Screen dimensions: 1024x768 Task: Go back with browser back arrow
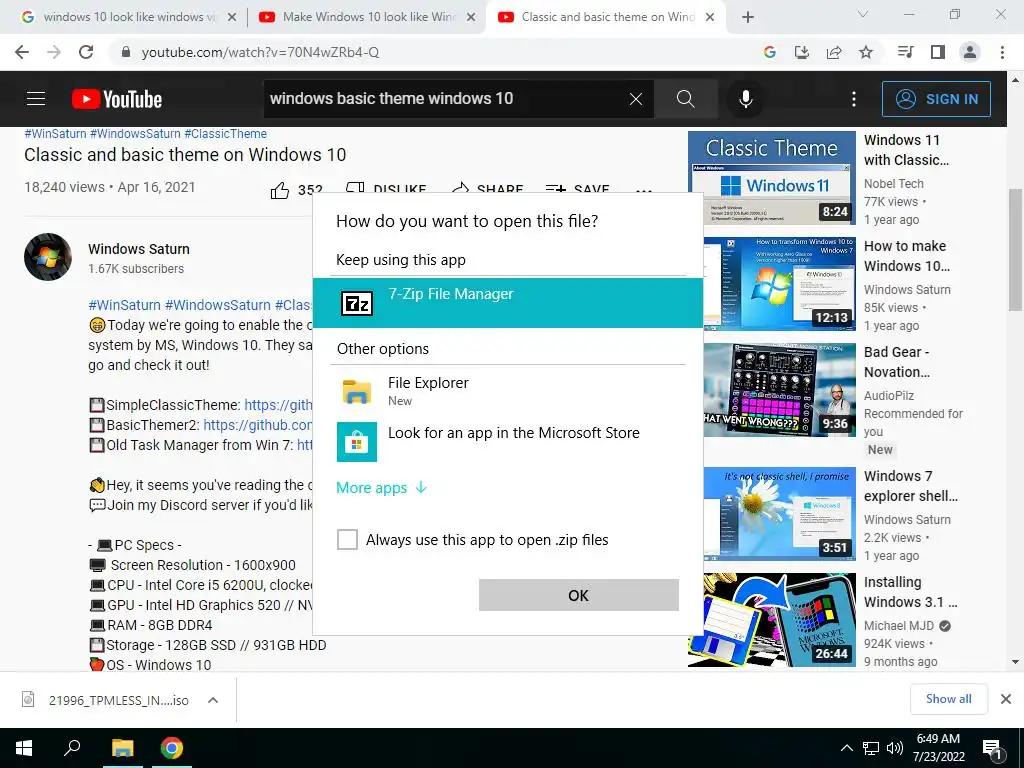click(22, 52)
